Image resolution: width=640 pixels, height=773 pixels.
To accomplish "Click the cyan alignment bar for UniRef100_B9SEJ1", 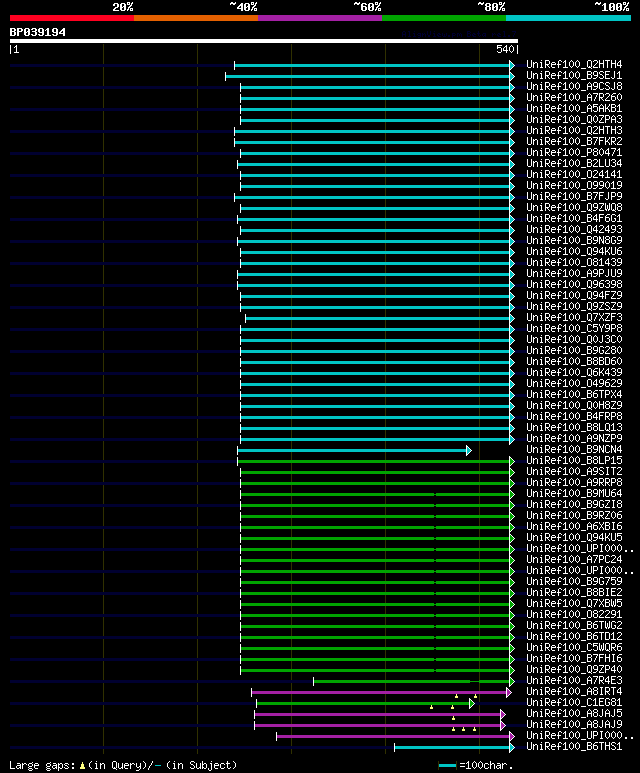I will click(x=368, y=76).
